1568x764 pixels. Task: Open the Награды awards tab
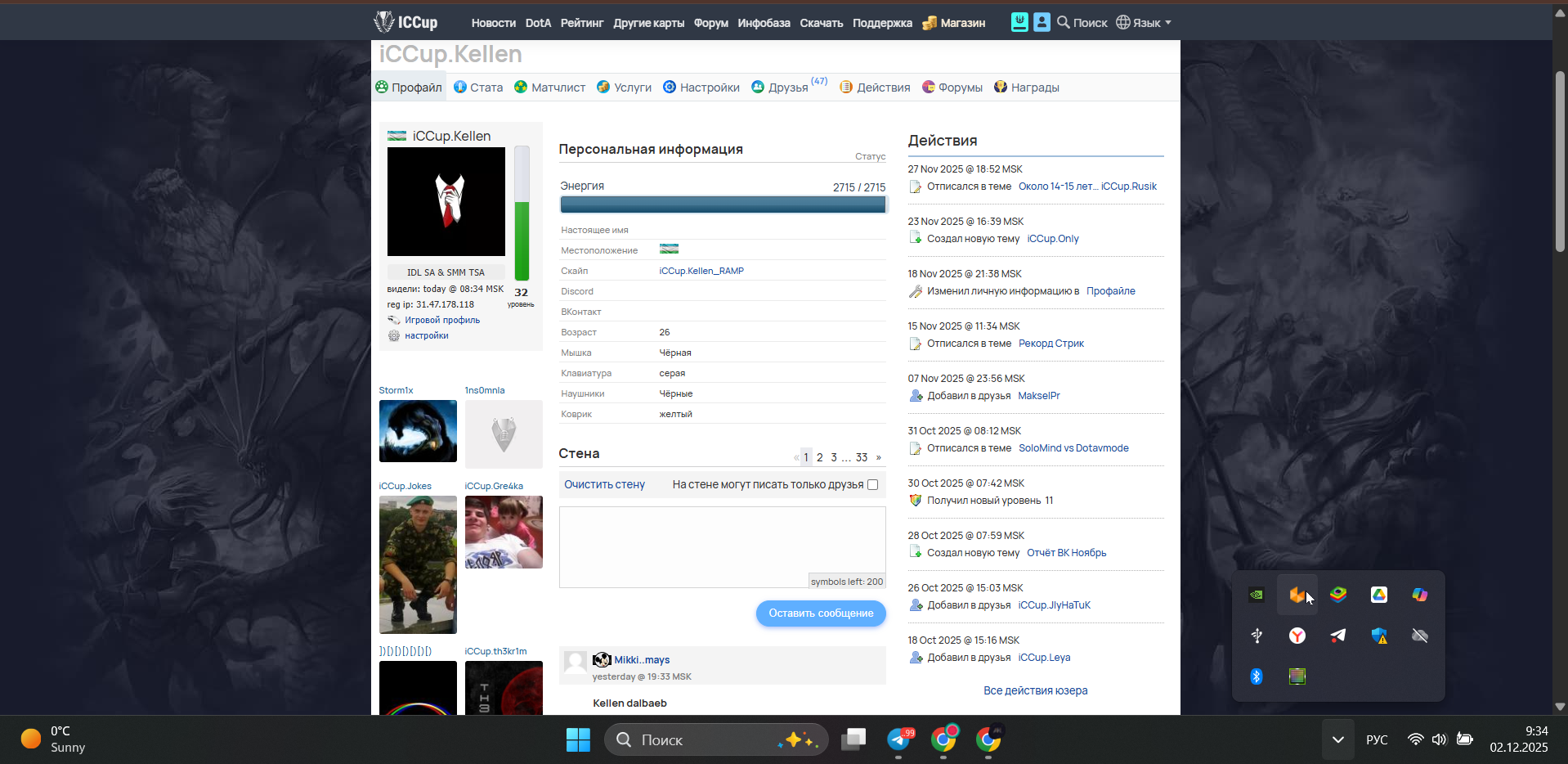(x=1027, y=88)
